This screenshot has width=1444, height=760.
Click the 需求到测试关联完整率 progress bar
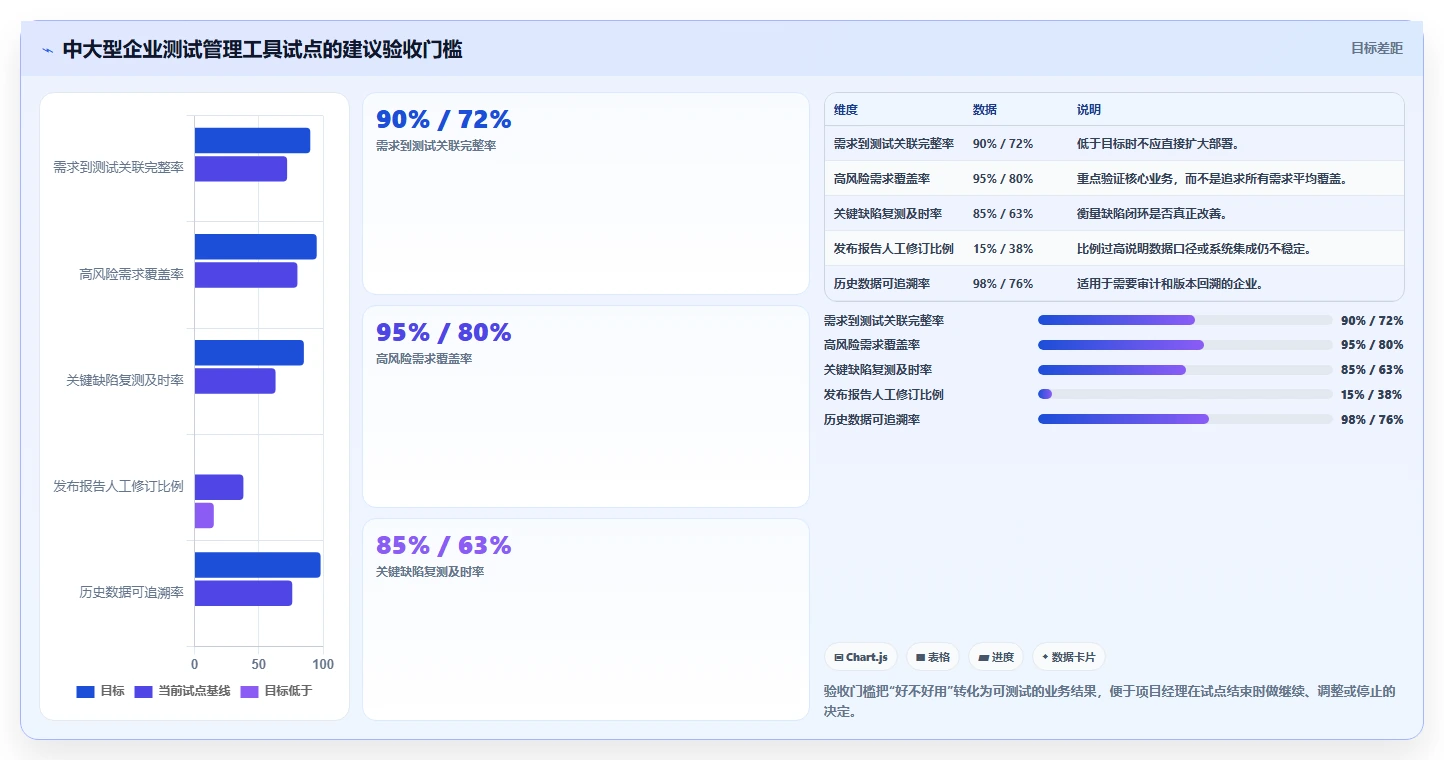point(1185,320)
